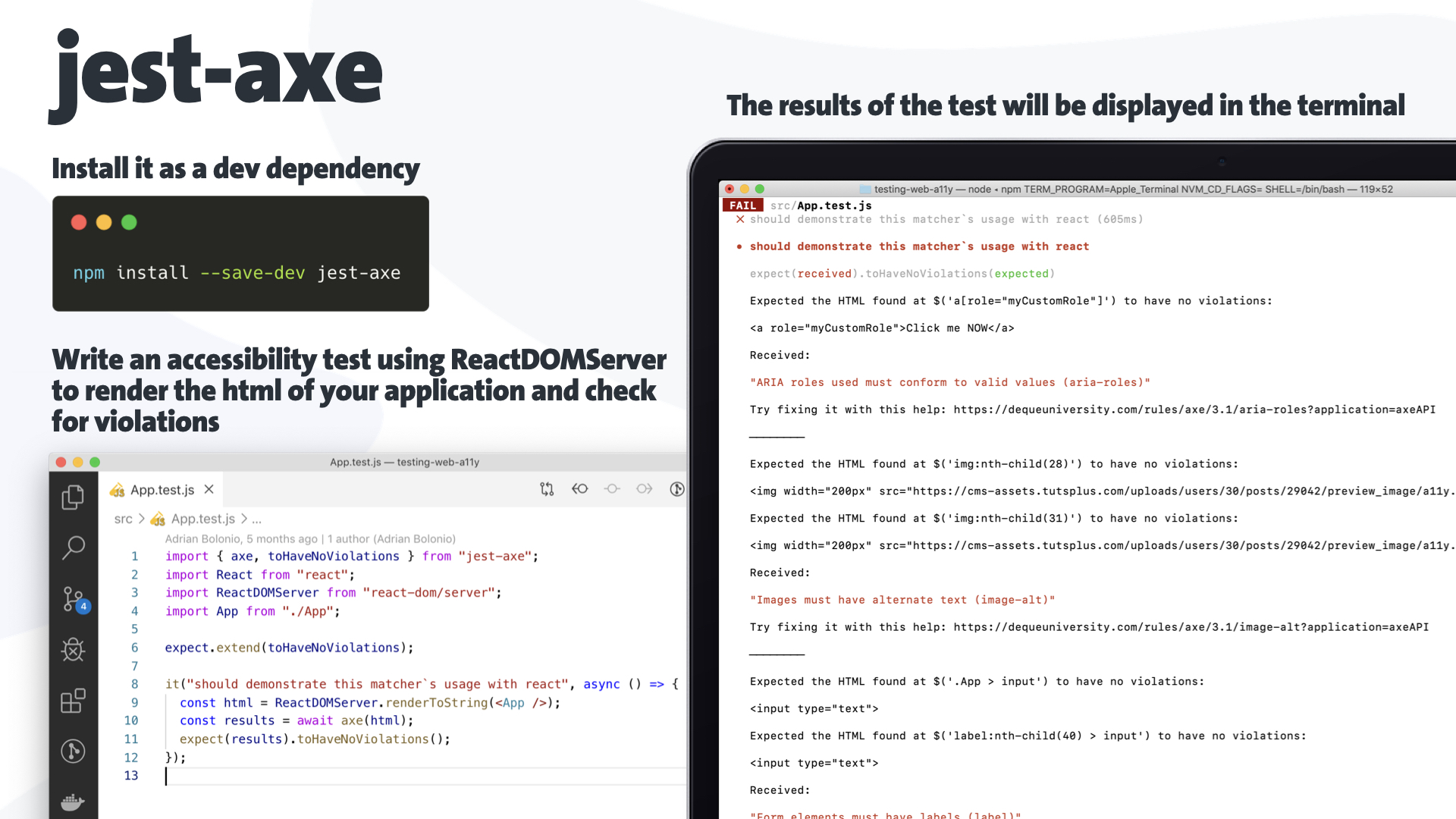The height and width of the screenshot is (819, 1456).
Task: Close the terminal window with red button
Action: pyautogui.click(x=730, y=189)
